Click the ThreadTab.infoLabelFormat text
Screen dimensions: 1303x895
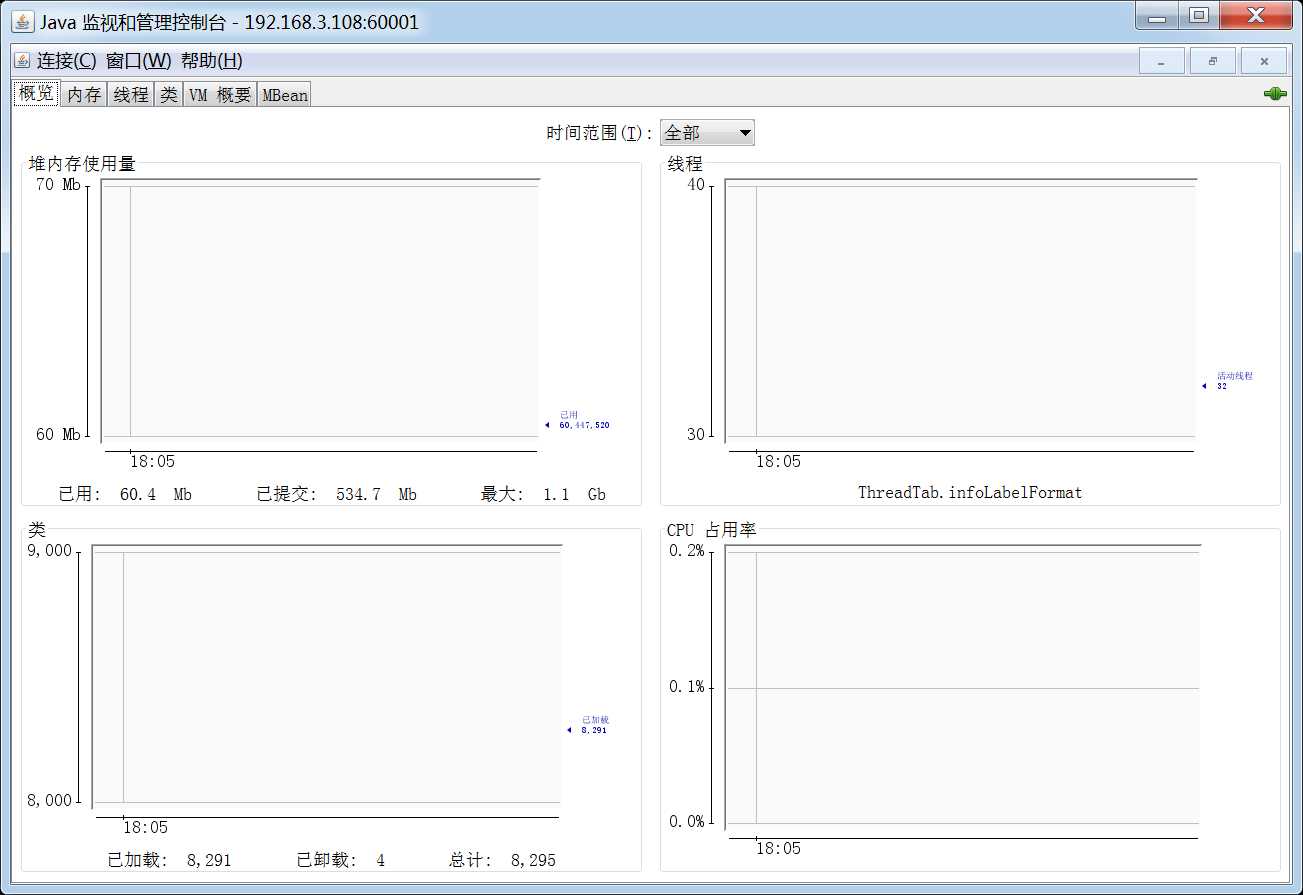coord(970,492)
